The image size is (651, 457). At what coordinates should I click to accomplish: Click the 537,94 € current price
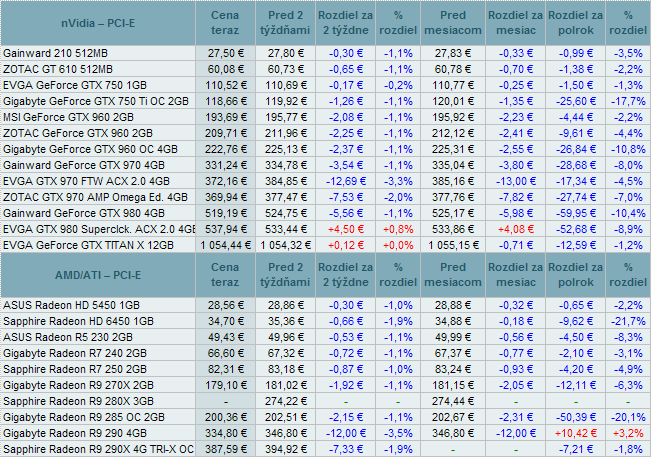click(x=225, y=229)
